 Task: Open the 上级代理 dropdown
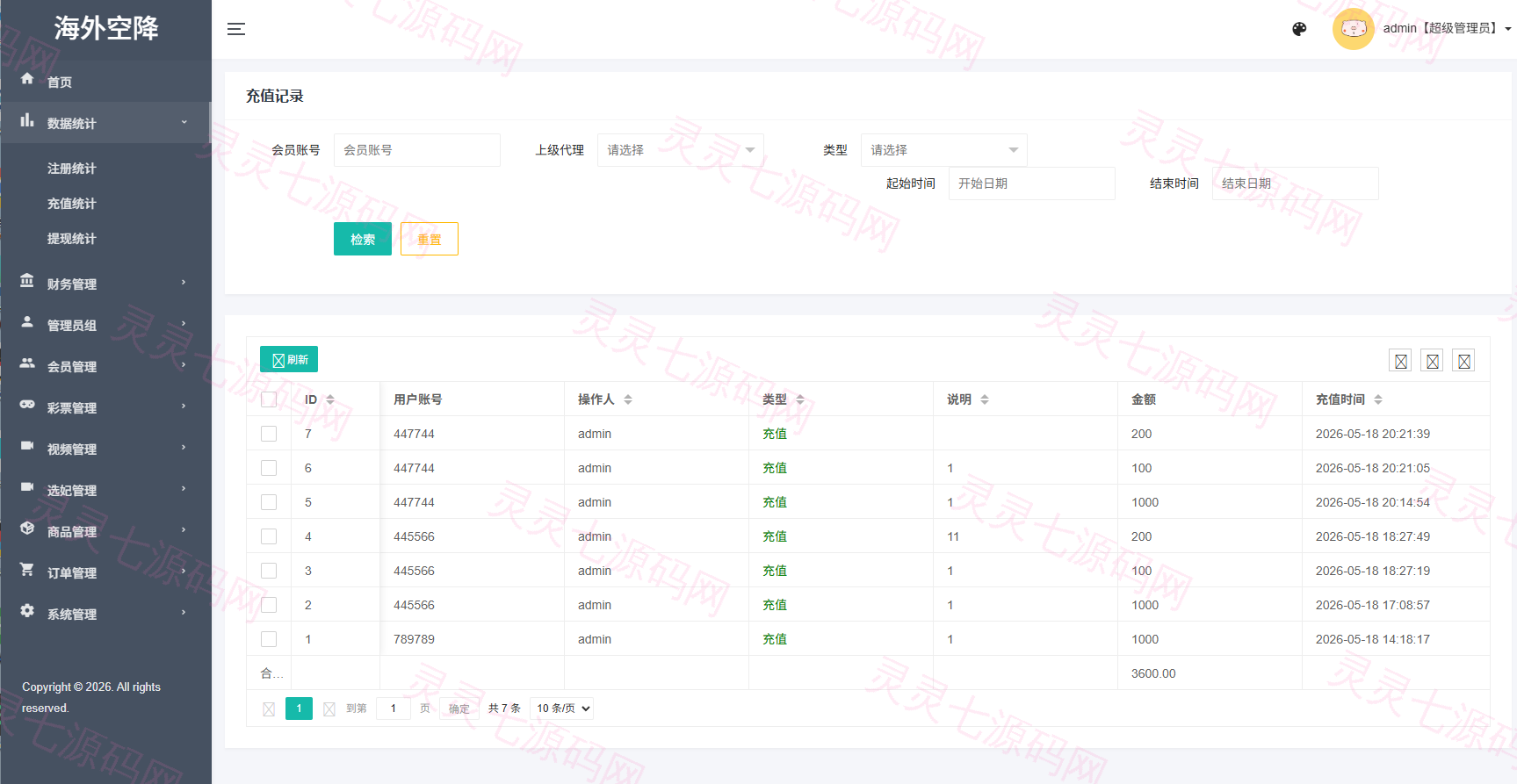pos(681,150)
